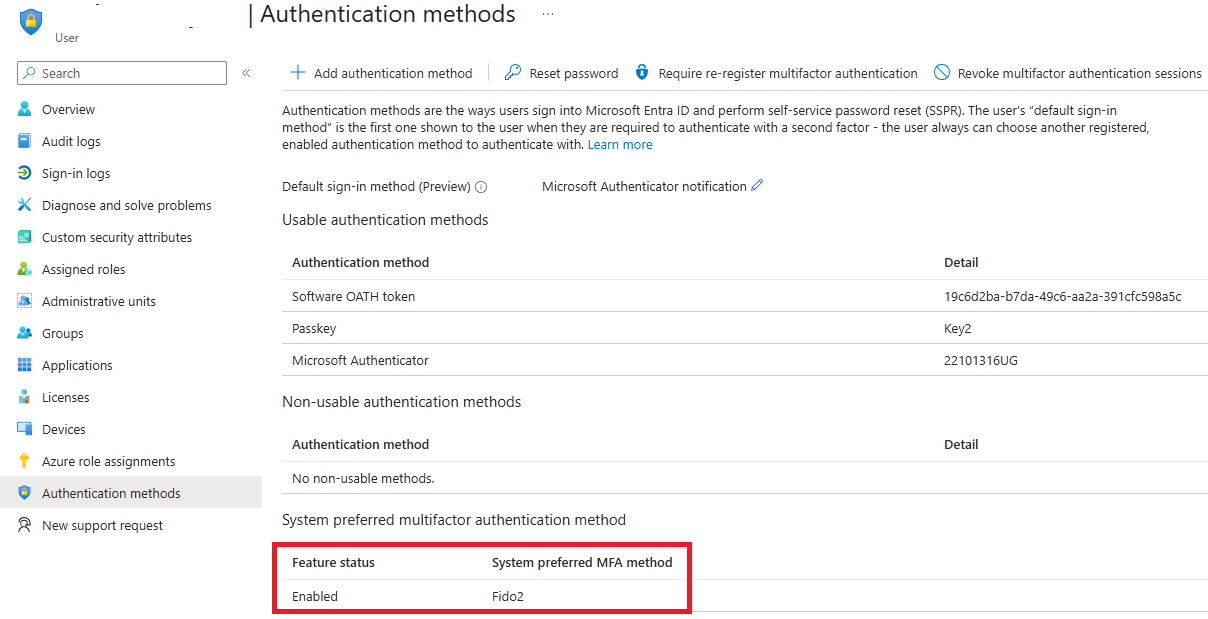This screenshot has width=1208, height=619.
Task: Click the Azure role assignments key icon
Action: [25, 461]
